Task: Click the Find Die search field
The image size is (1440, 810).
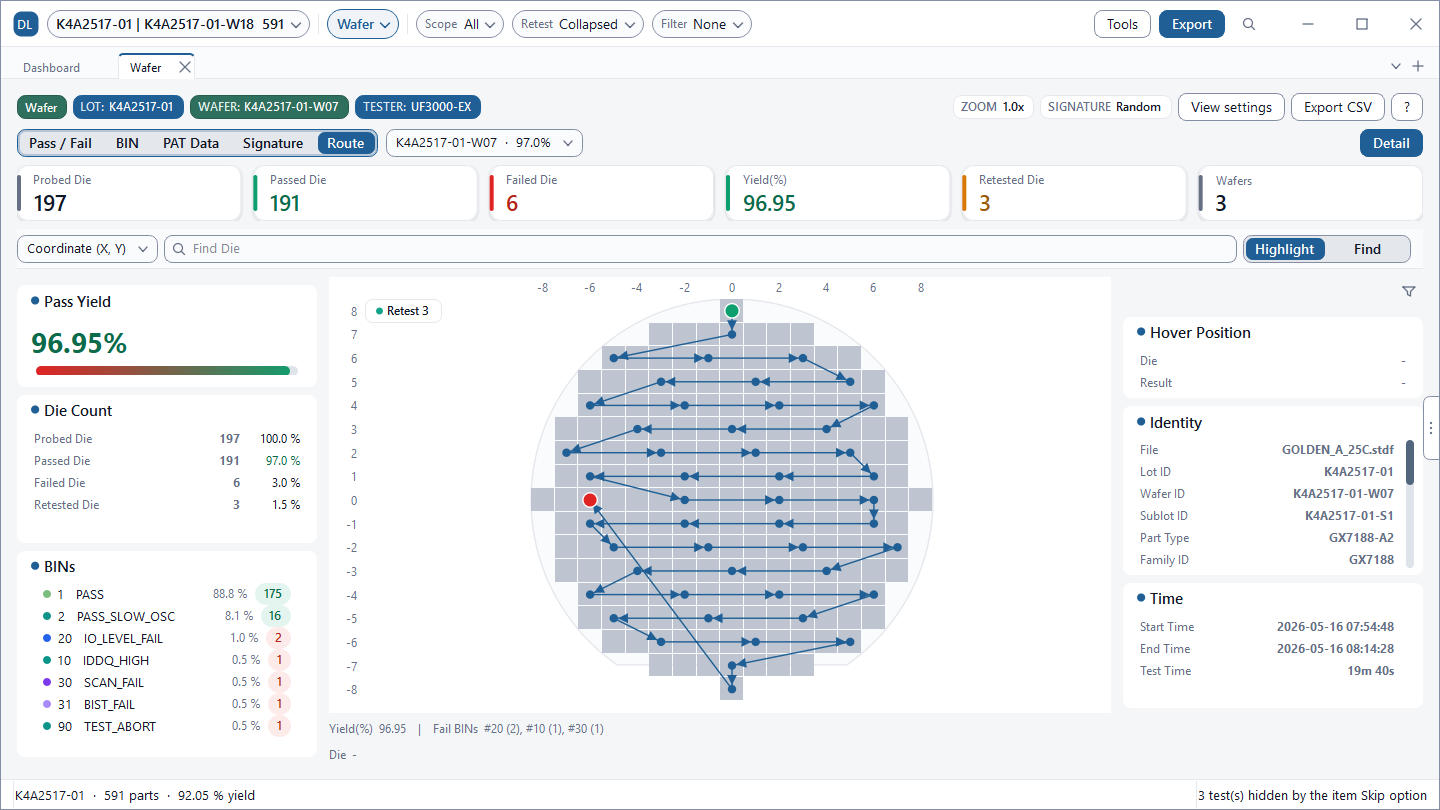Action: (x=700, y=249)
